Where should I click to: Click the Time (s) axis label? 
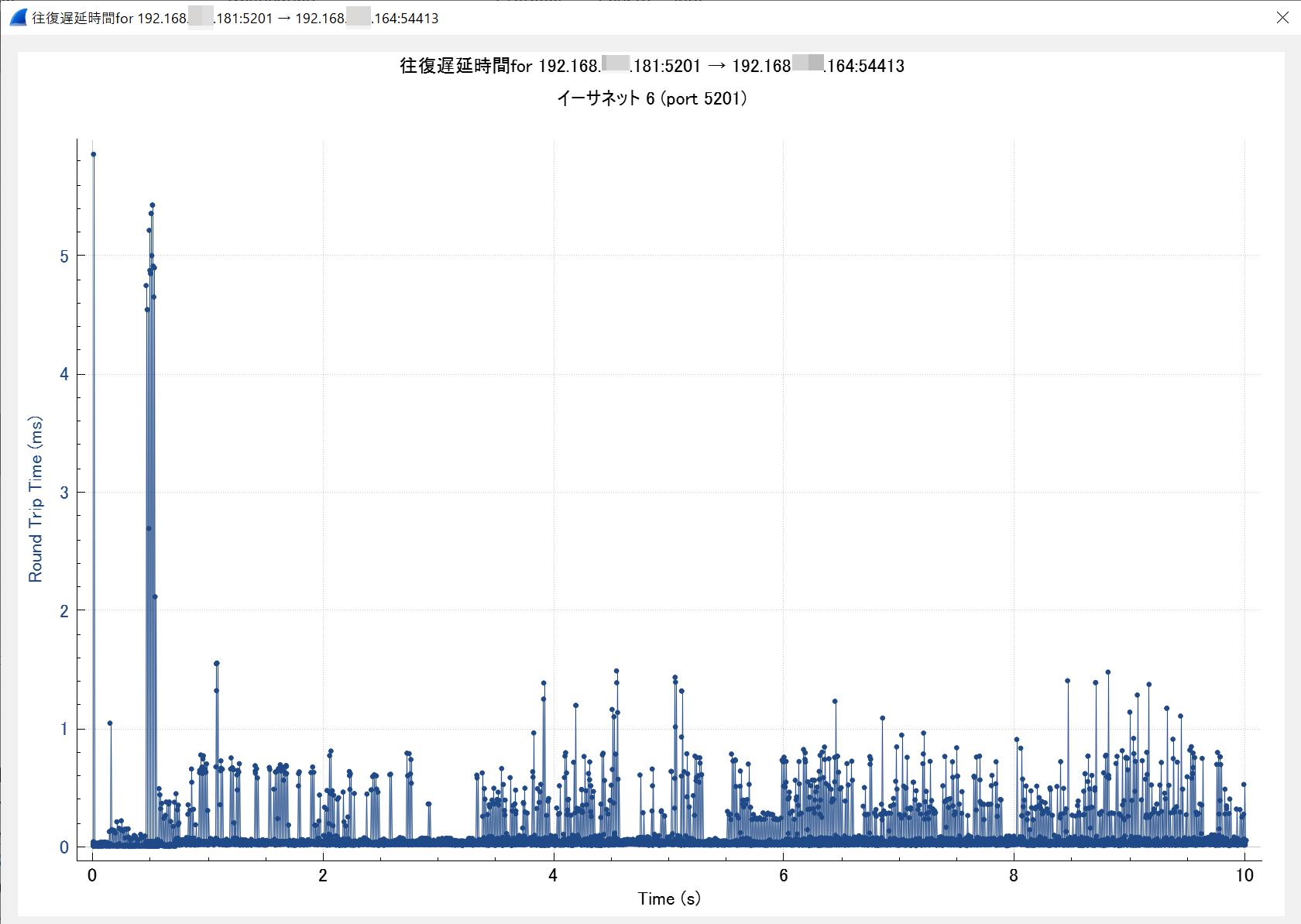click(x=669, y=898)
